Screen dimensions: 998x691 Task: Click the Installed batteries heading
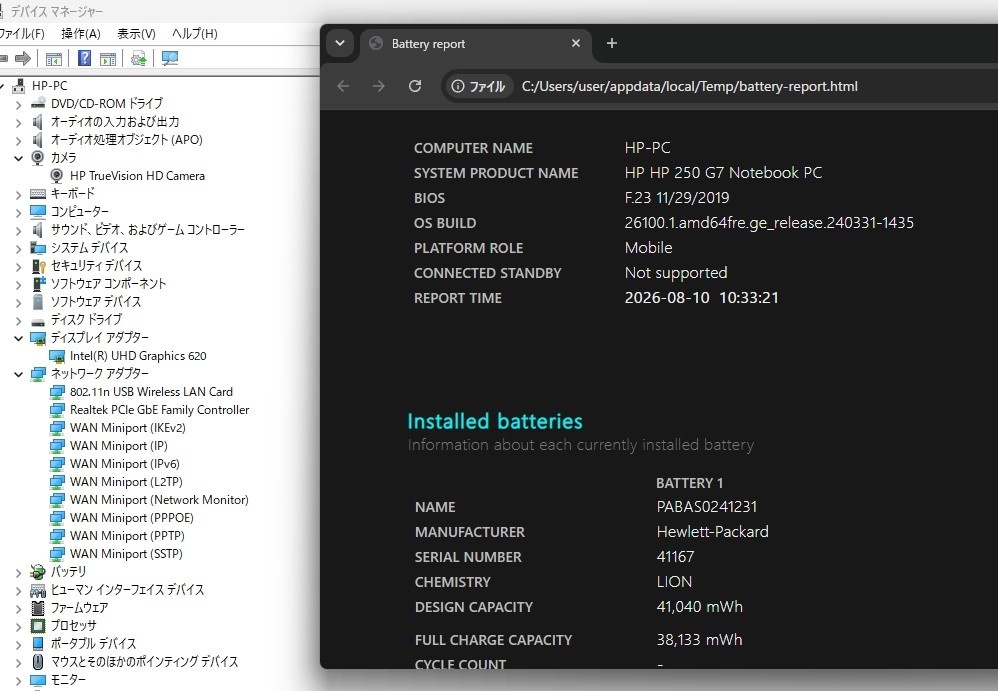(x=495, y=421)
